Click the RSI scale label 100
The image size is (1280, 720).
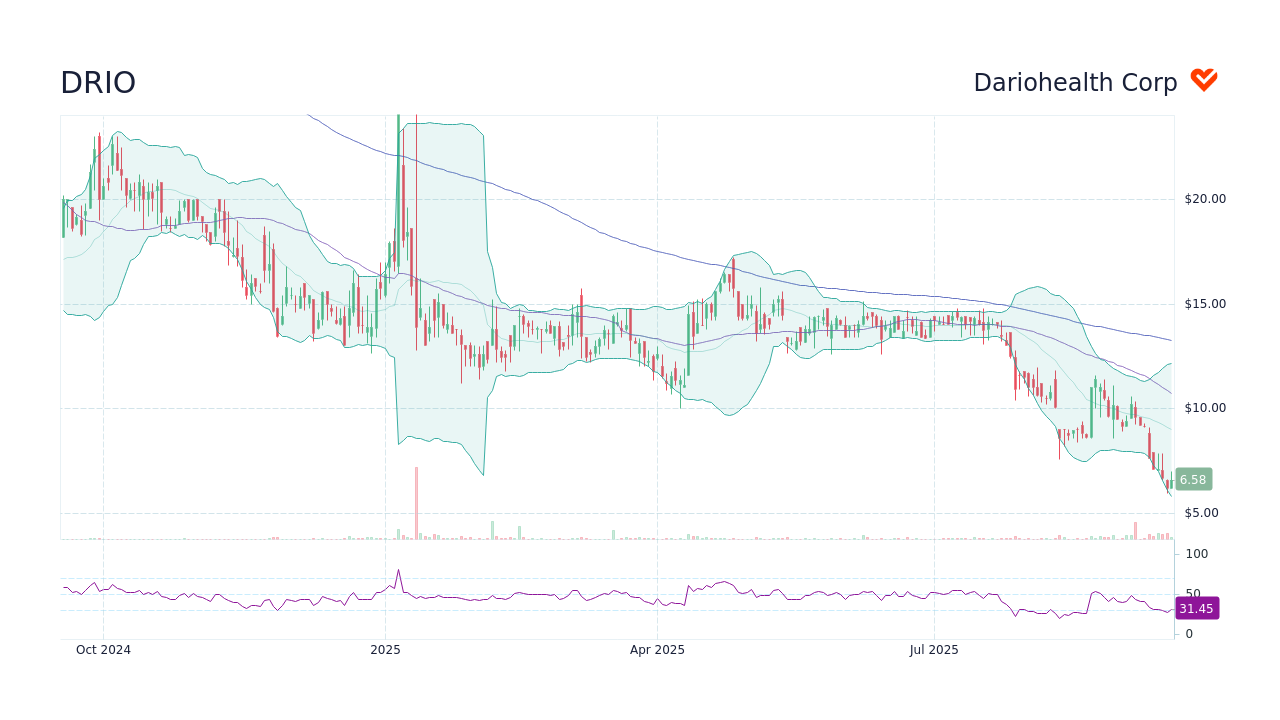(1197, 554)
